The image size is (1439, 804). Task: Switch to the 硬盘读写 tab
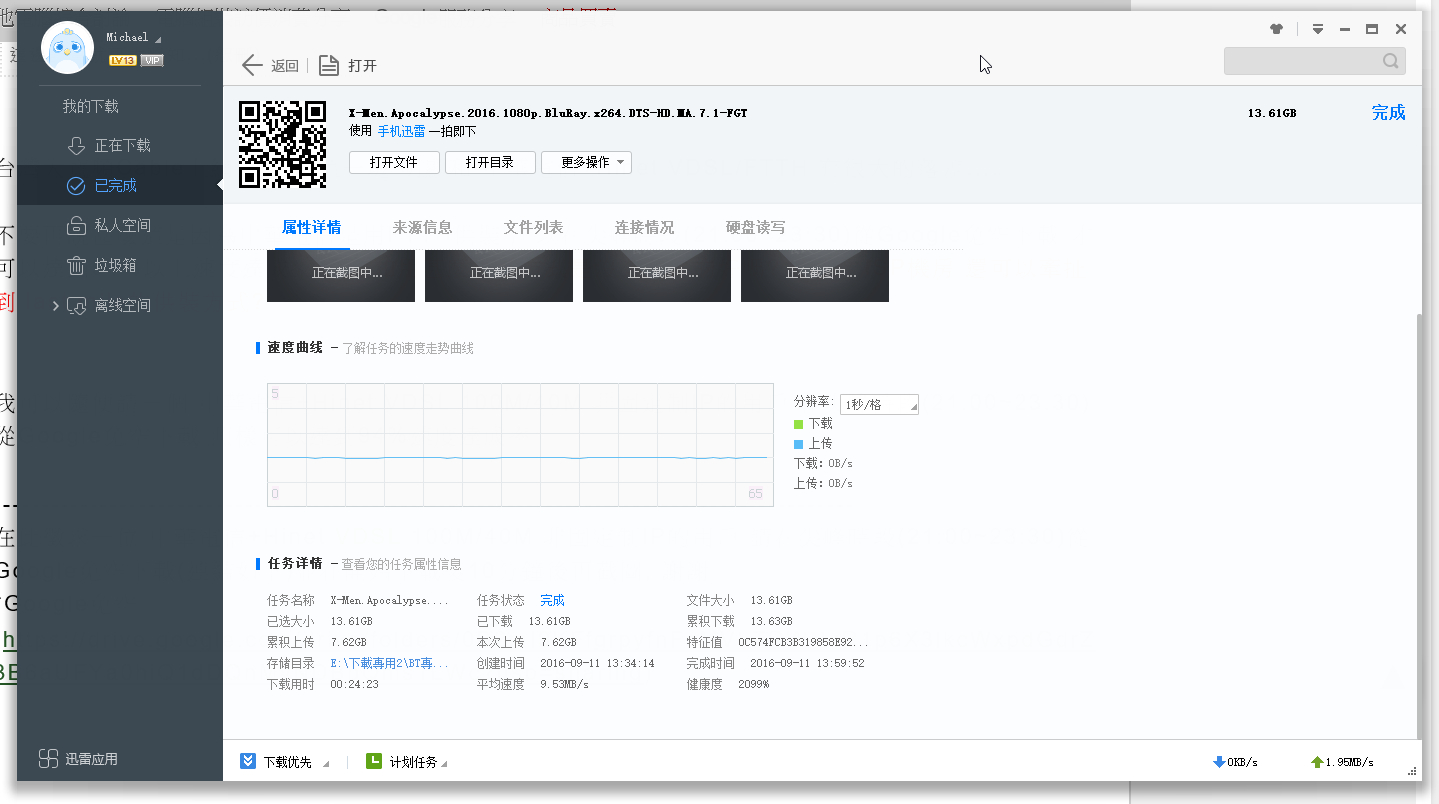point(755,227)
